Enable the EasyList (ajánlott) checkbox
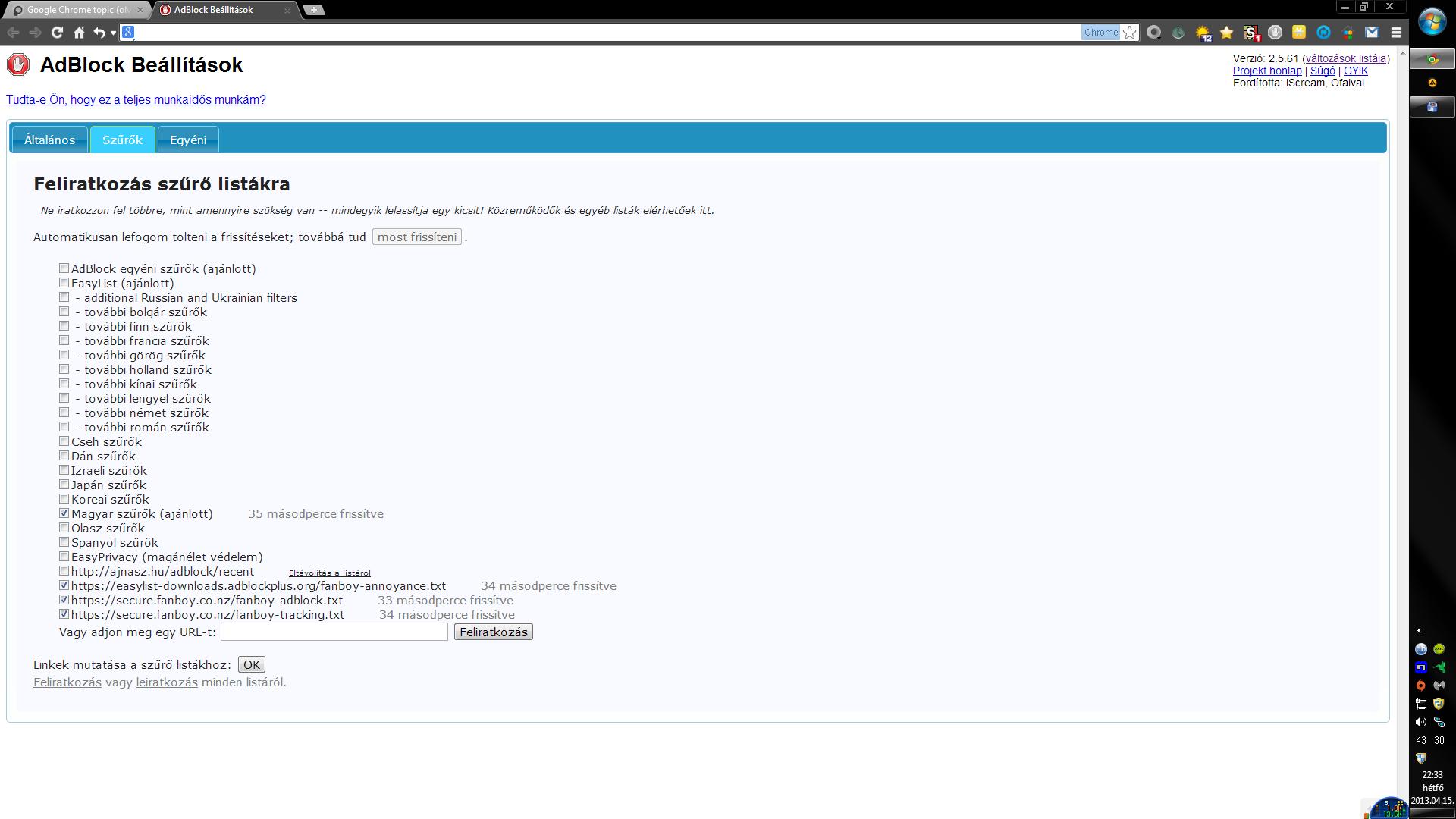The image size is (1456, 819). (x=64, y=283)
